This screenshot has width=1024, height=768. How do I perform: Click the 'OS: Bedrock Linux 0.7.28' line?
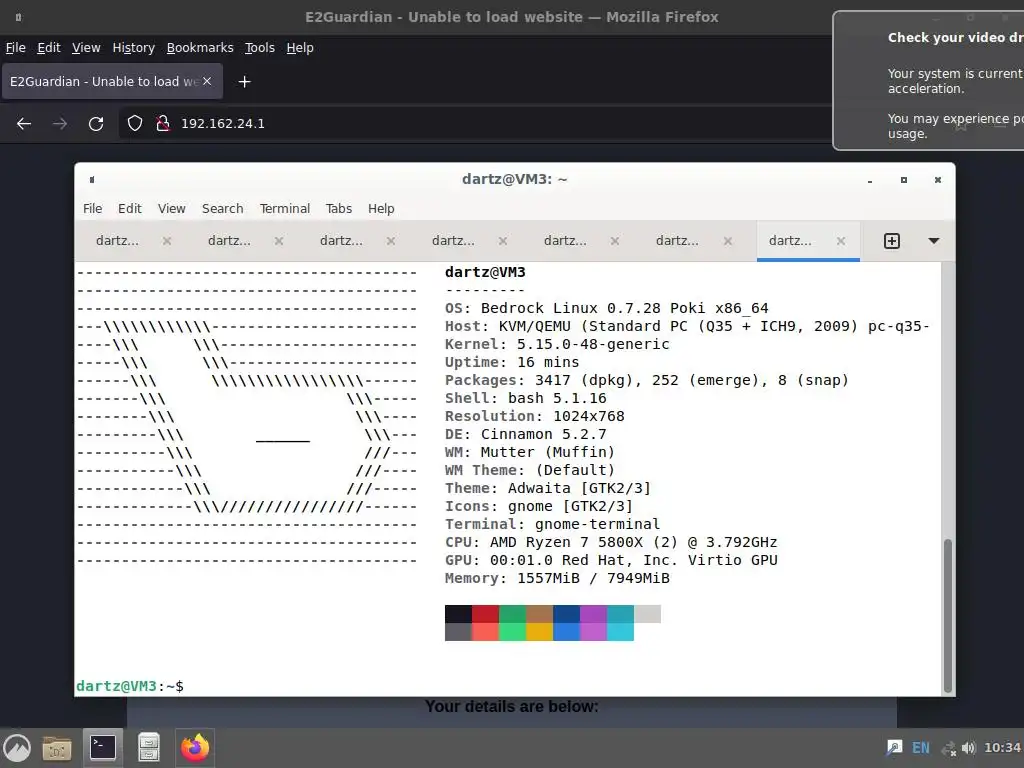tap(607, 308)
